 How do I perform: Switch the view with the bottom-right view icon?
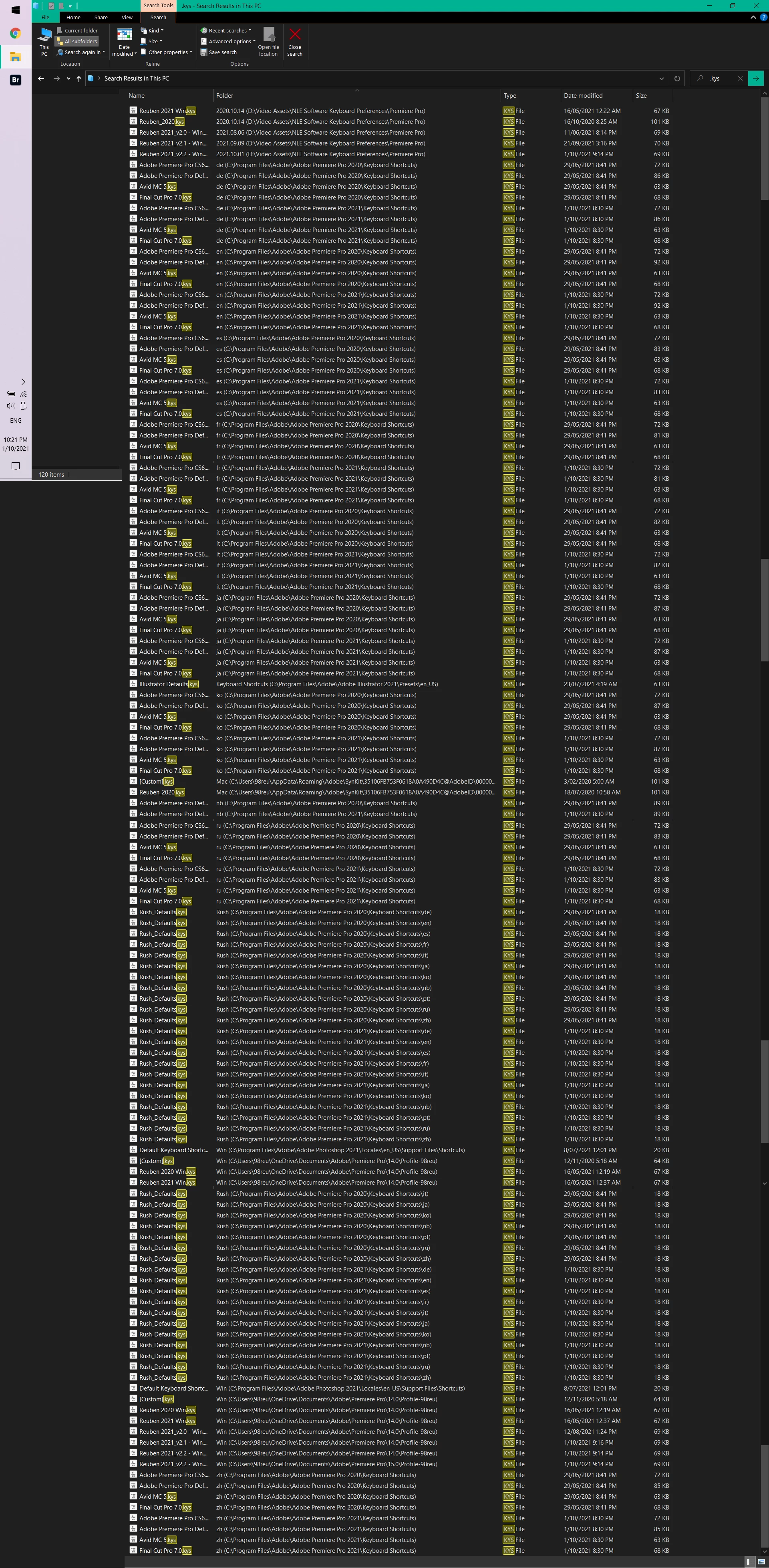tap(761, 1562)
